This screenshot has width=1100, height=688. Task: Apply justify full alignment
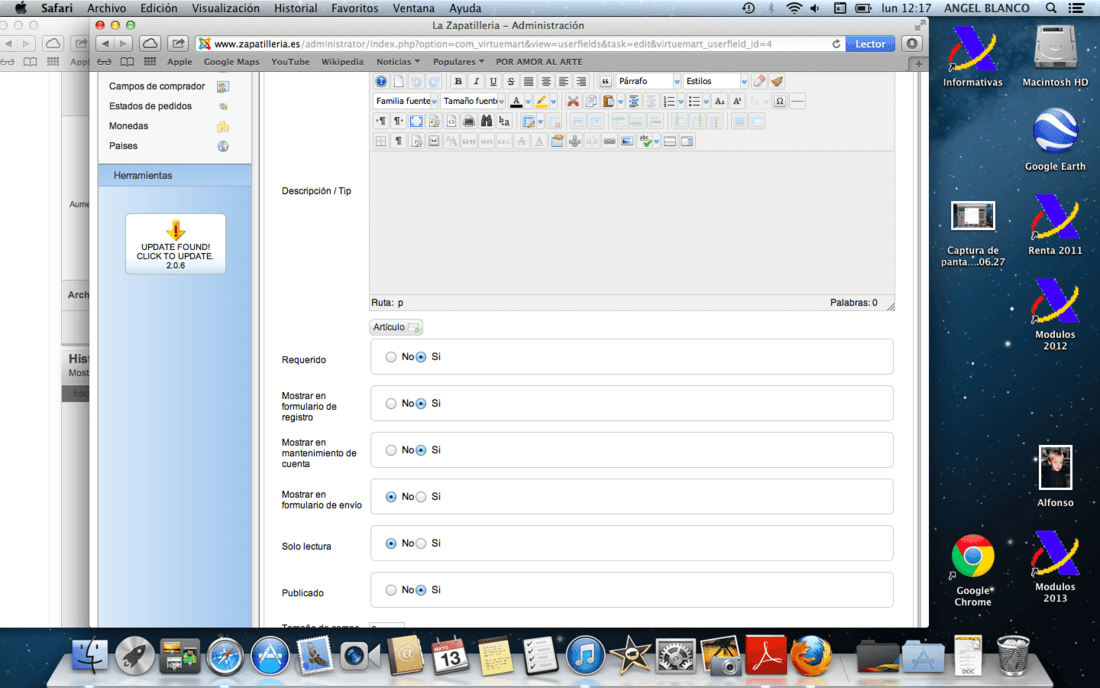(x=528, y=81)
